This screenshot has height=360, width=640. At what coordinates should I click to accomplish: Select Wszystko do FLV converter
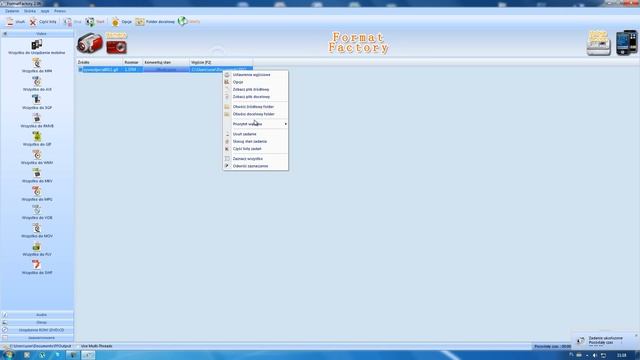[x=37, y=249]
